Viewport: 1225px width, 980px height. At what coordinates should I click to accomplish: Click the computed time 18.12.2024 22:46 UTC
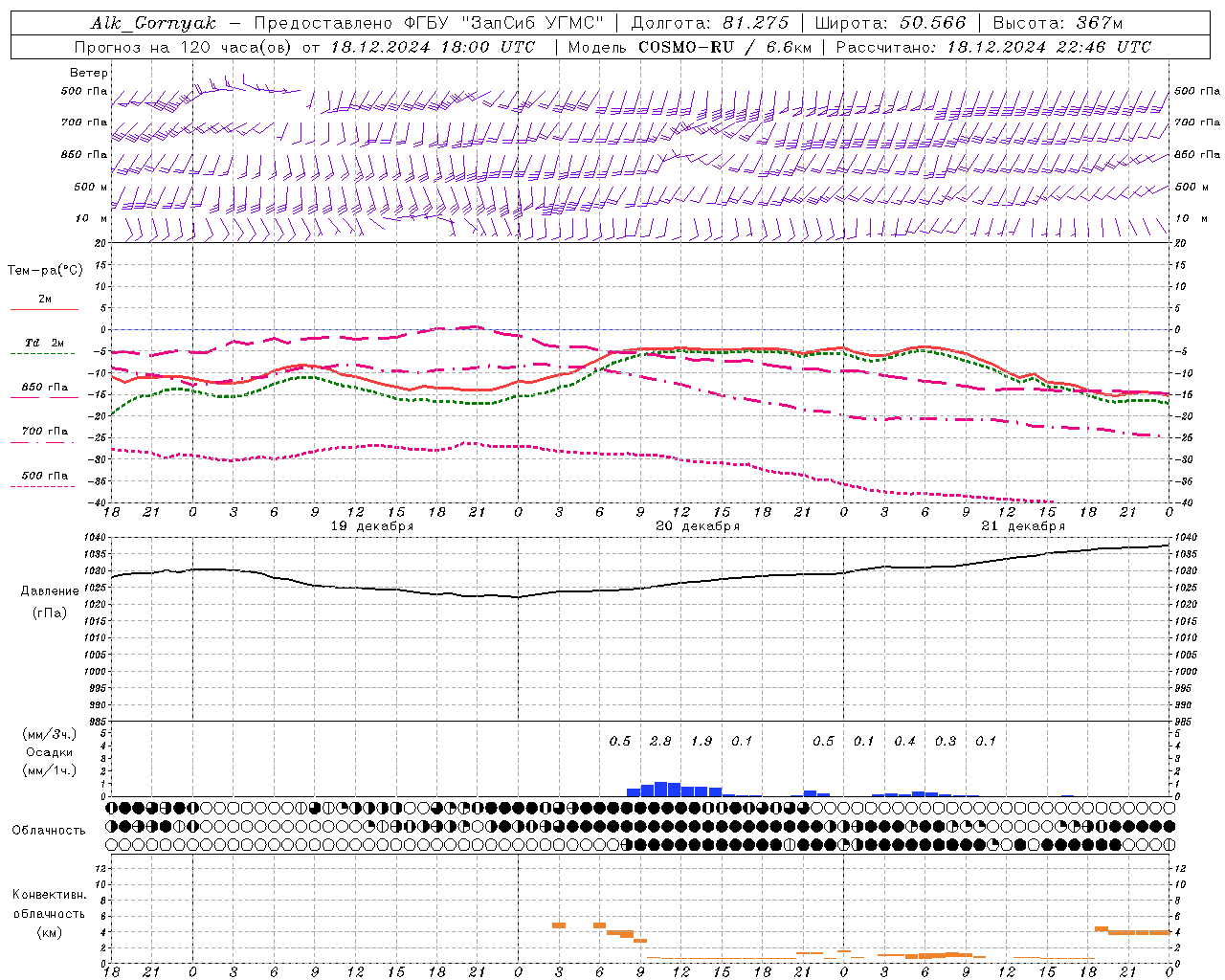coord(1049,47)
